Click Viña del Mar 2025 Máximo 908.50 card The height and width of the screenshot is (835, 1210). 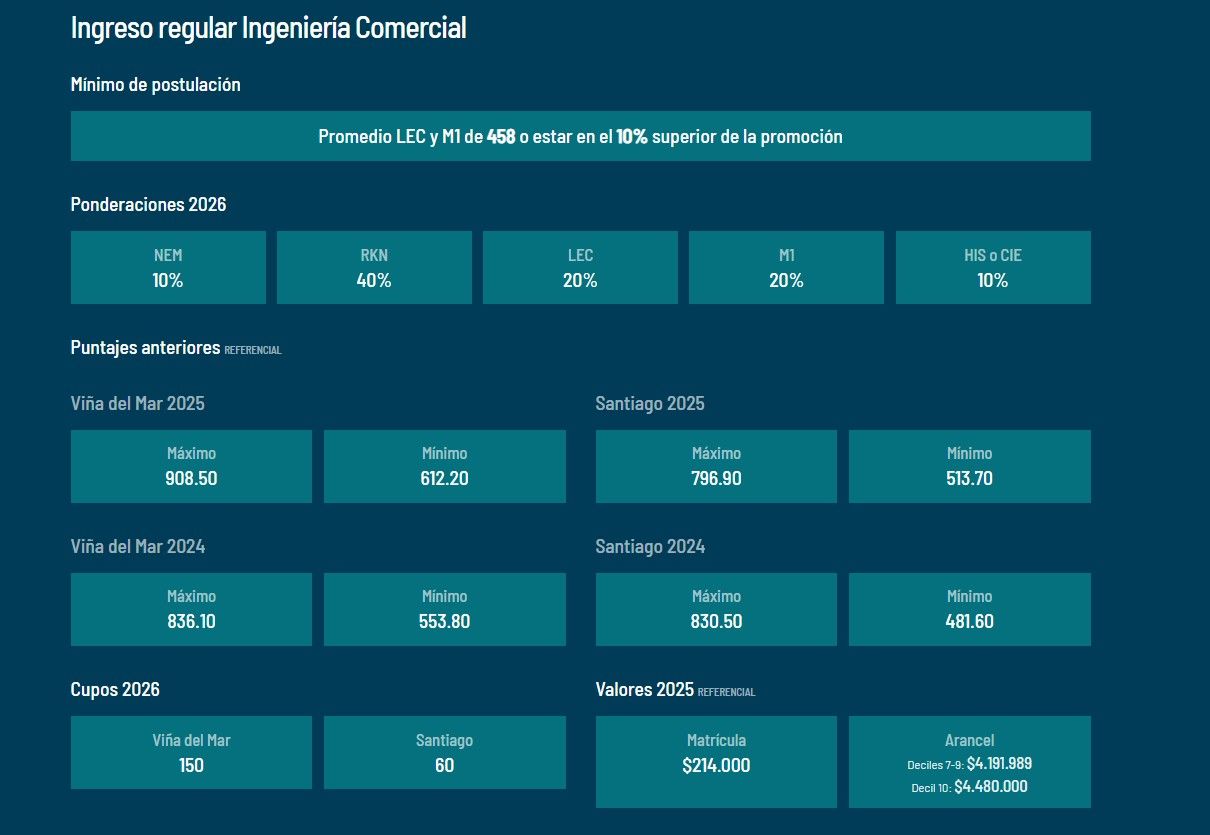(191, 466)
